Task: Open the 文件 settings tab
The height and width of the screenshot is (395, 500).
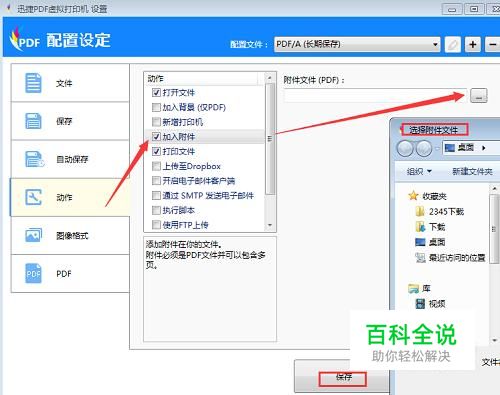Action: [x=70, y=83]
